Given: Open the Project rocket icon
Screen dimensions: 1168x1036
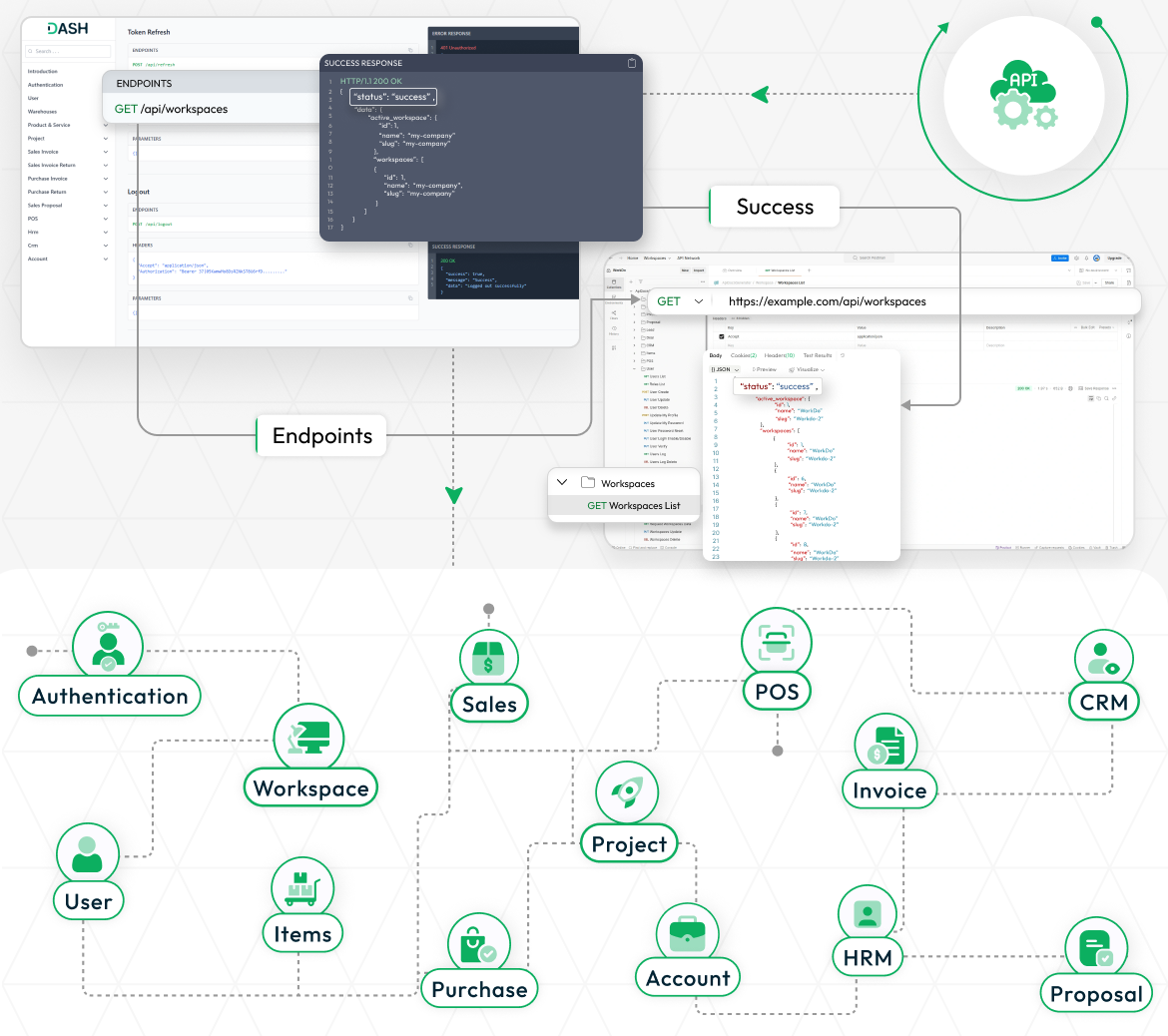Looking at the screenshot, I should coord(627,791).
